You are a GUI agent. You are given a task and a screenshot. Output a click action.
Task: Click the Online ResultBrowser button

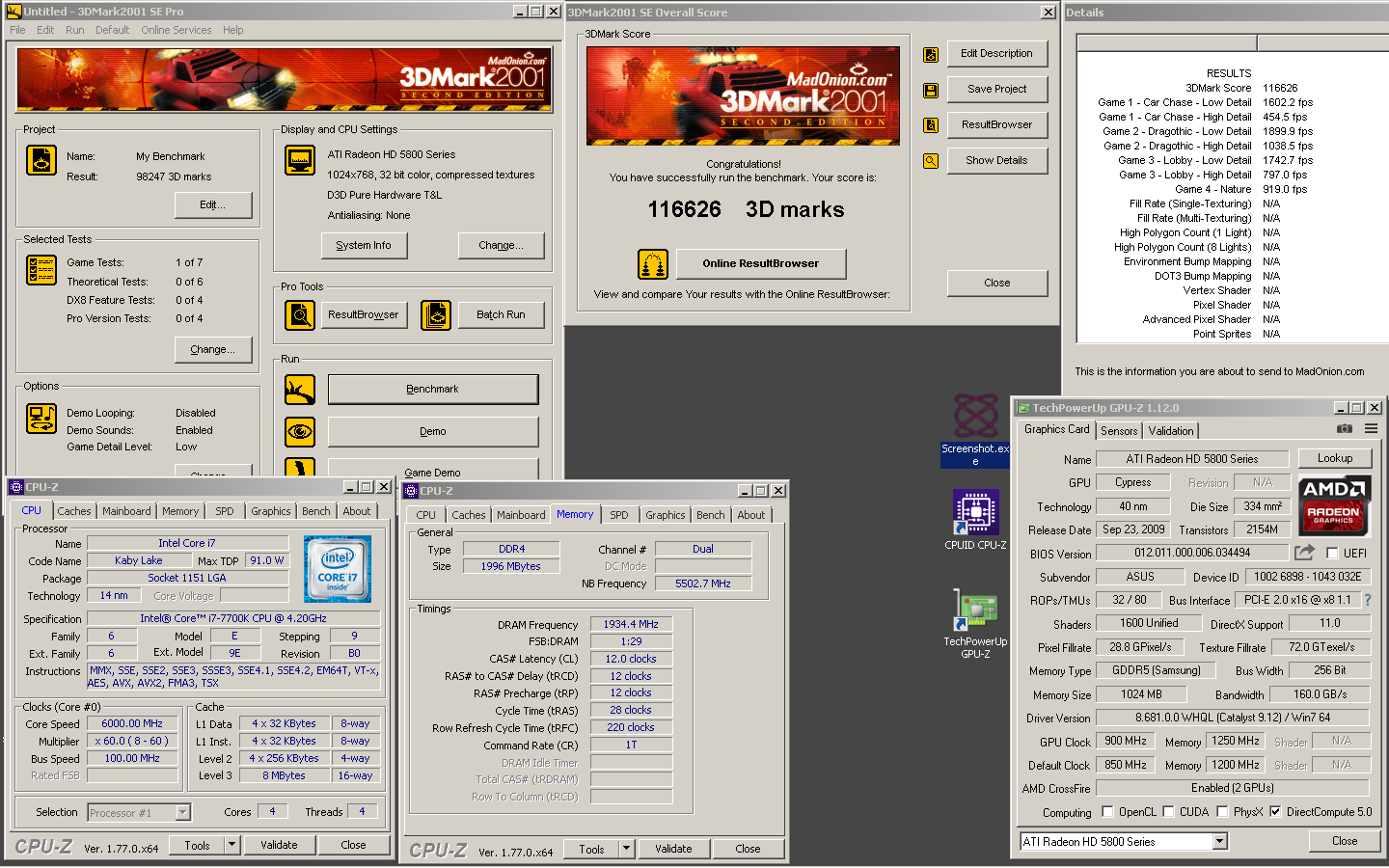pos(761,263)
